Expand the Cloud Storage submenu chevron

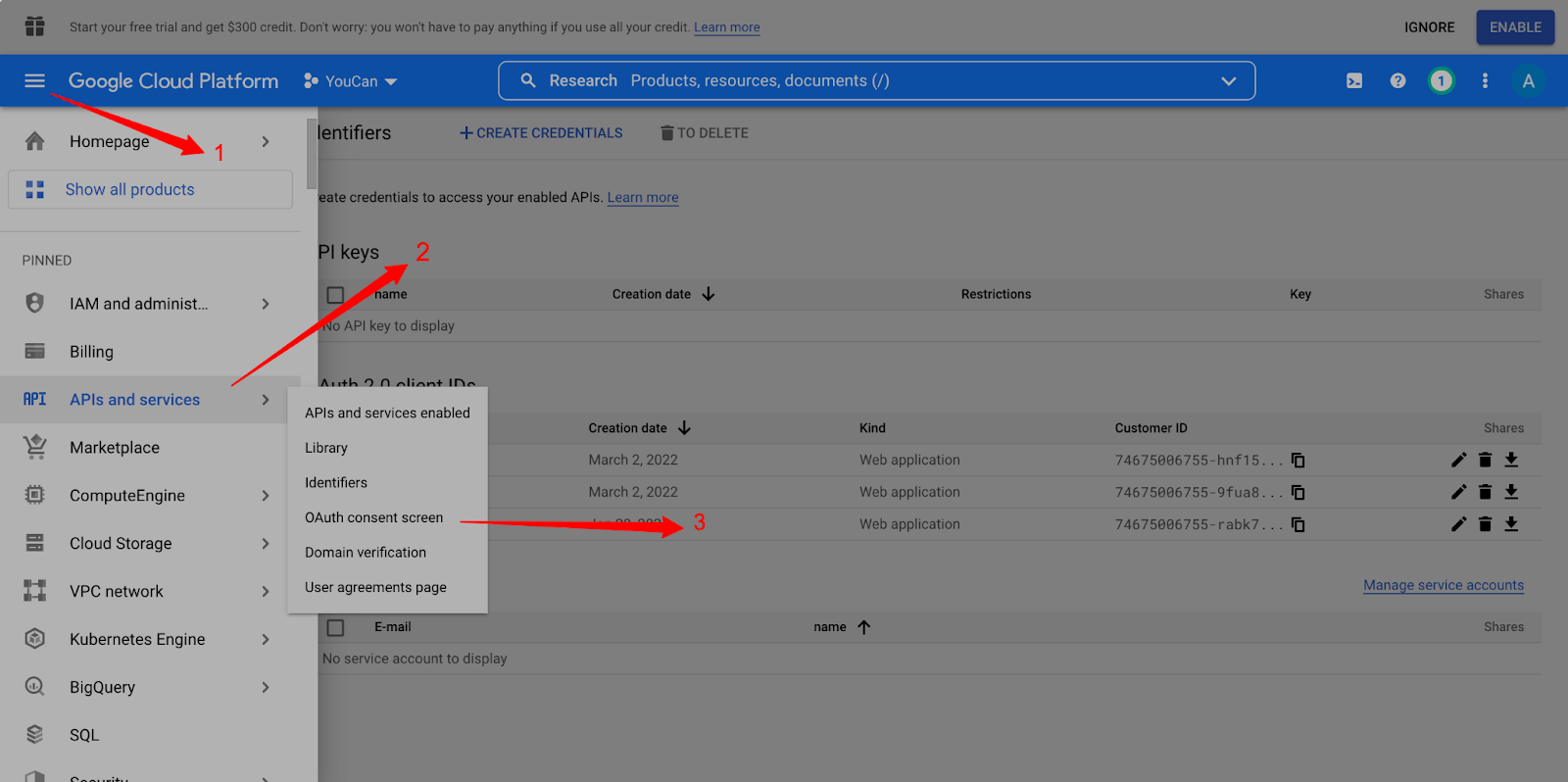tap(266, 543)
